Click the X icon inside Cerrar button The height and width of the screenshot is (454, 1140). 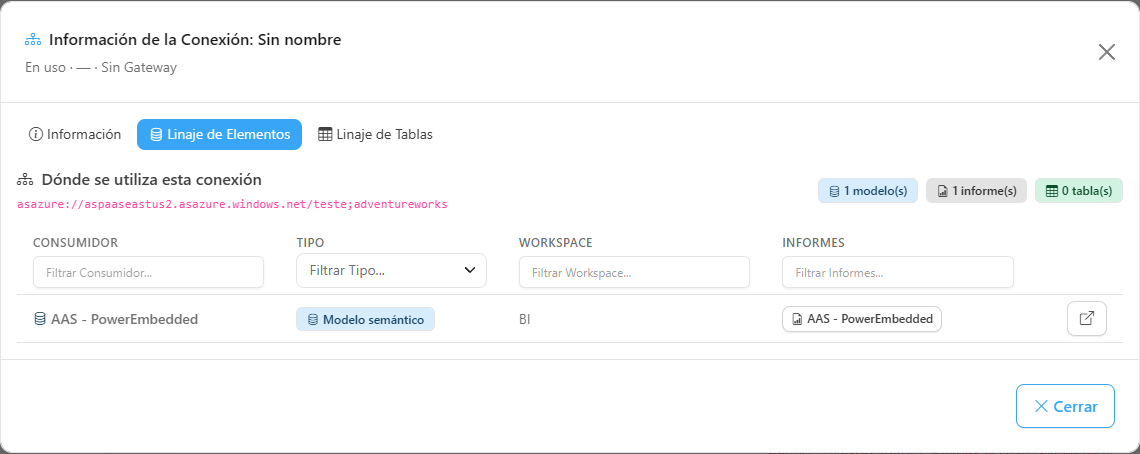(1041, 406)
